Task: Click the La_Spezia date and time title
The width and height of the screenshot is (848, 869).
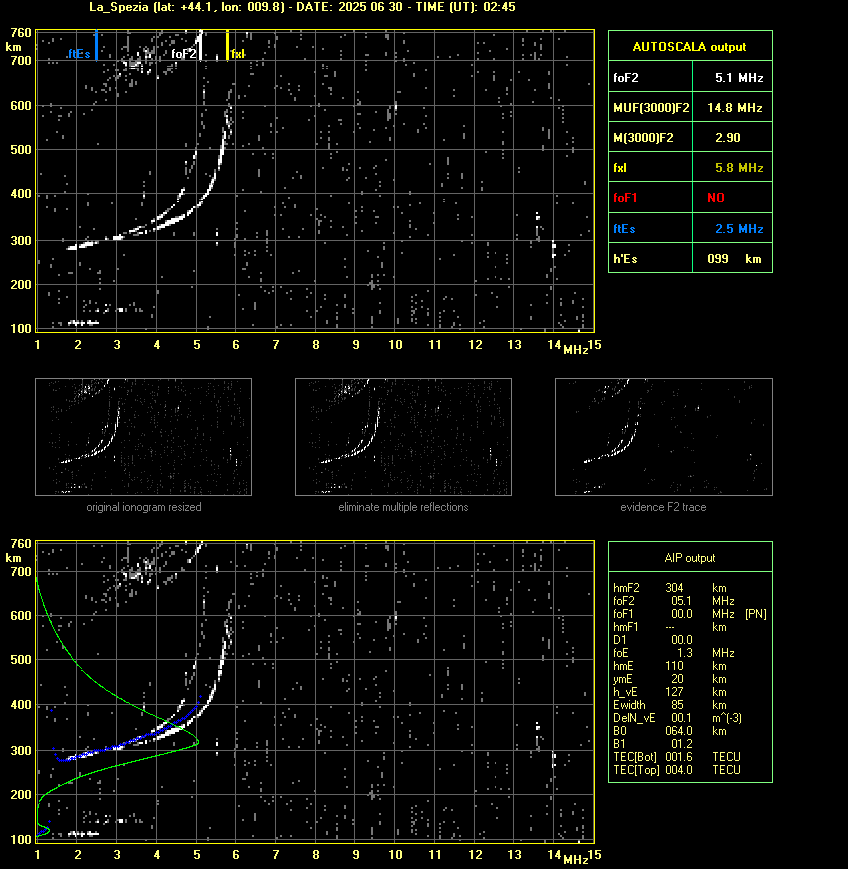Action: (x=303, y=7)
